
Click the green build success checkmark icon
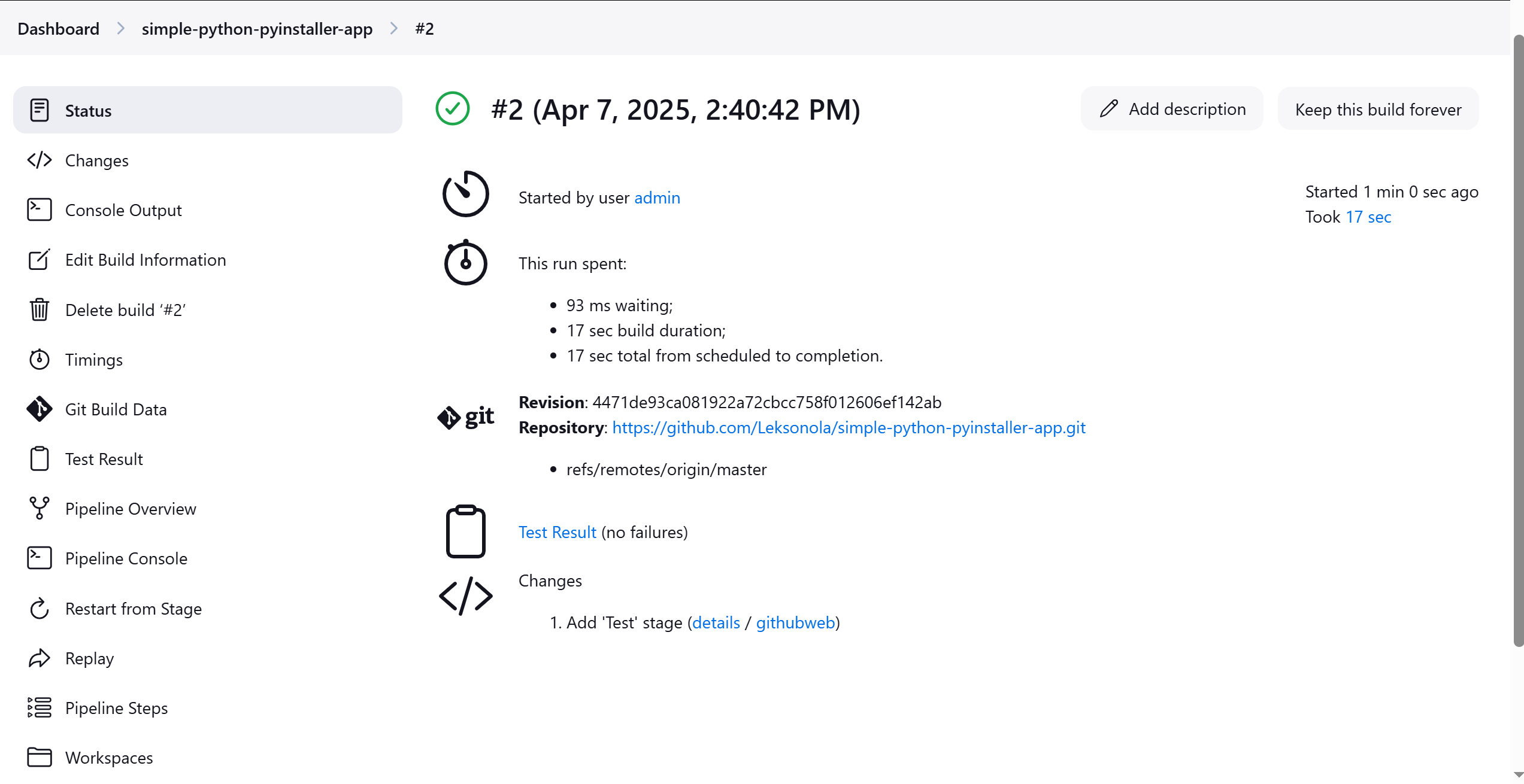453,109
